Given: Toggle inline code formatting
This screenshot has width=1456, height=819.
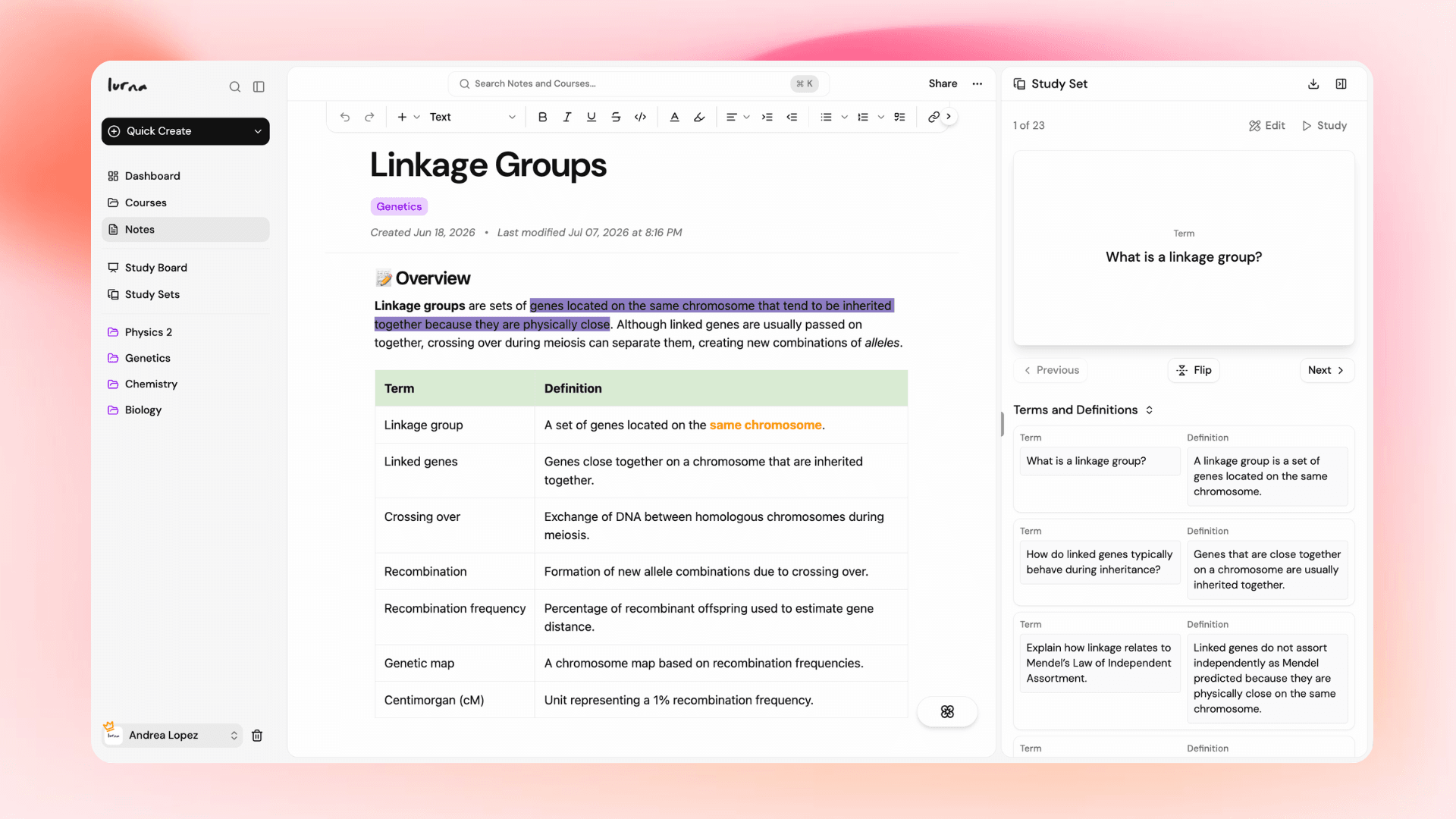Looking at the screenshot, I should click(x=640, y=117).
